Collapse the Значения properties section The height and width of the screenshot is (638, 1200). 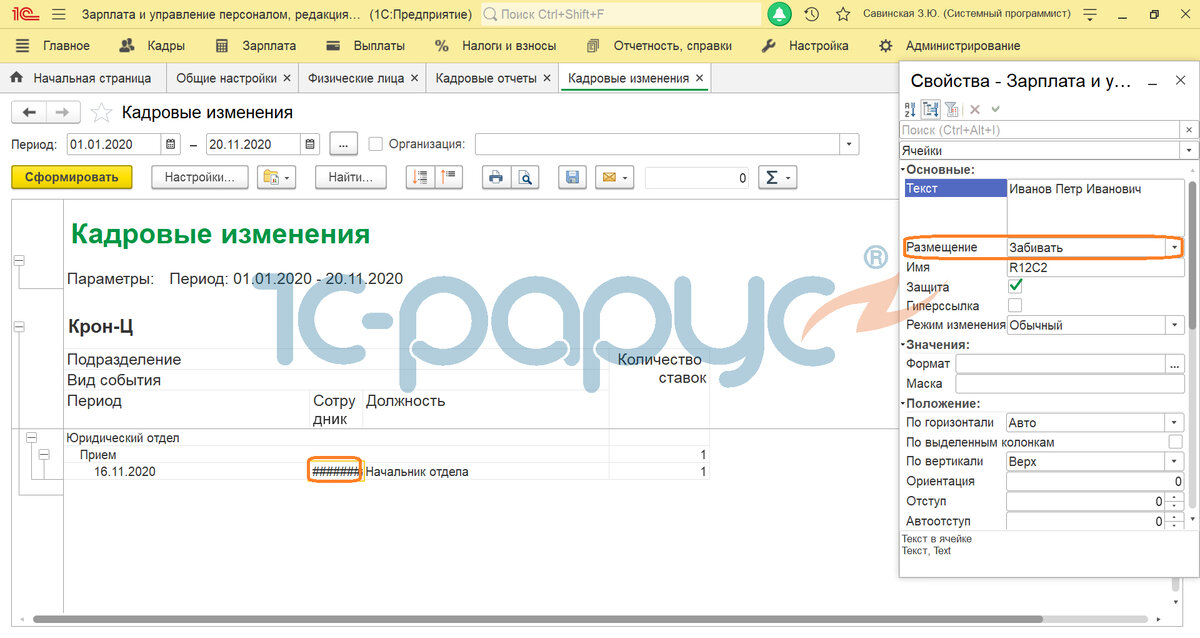pyautogui.click(x=903, y=345)
